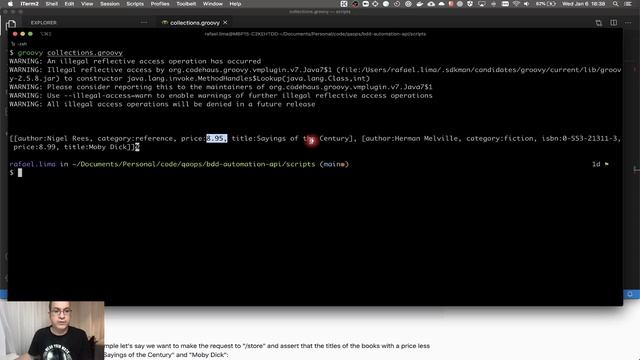The width and height of the screenshot is (640, 360).
Task: Click the highlighted price 8.95 in output
Action: click(x=216, y=138)
